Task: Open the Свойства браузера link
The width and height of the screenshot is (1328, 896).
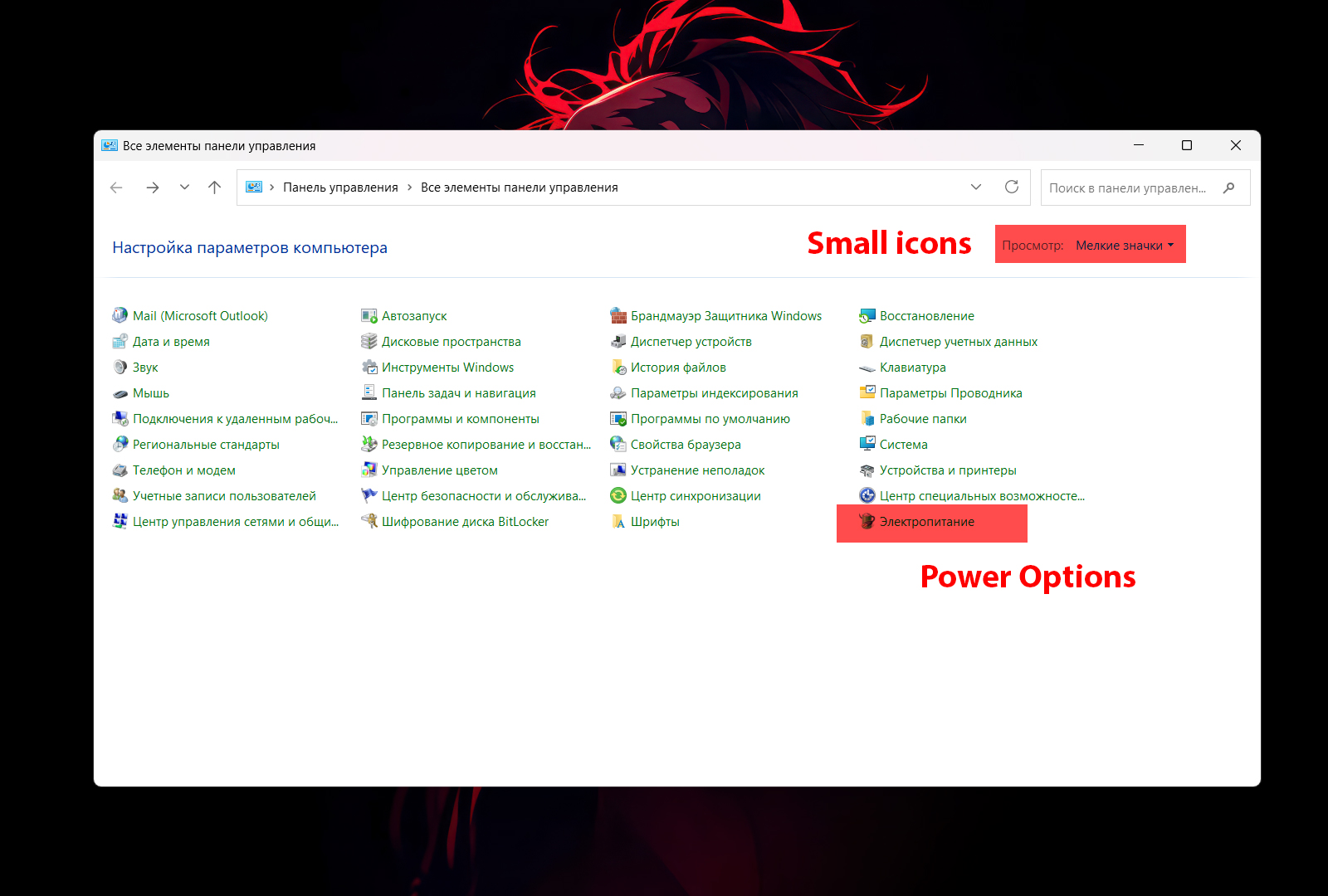Action: [686, 445]
